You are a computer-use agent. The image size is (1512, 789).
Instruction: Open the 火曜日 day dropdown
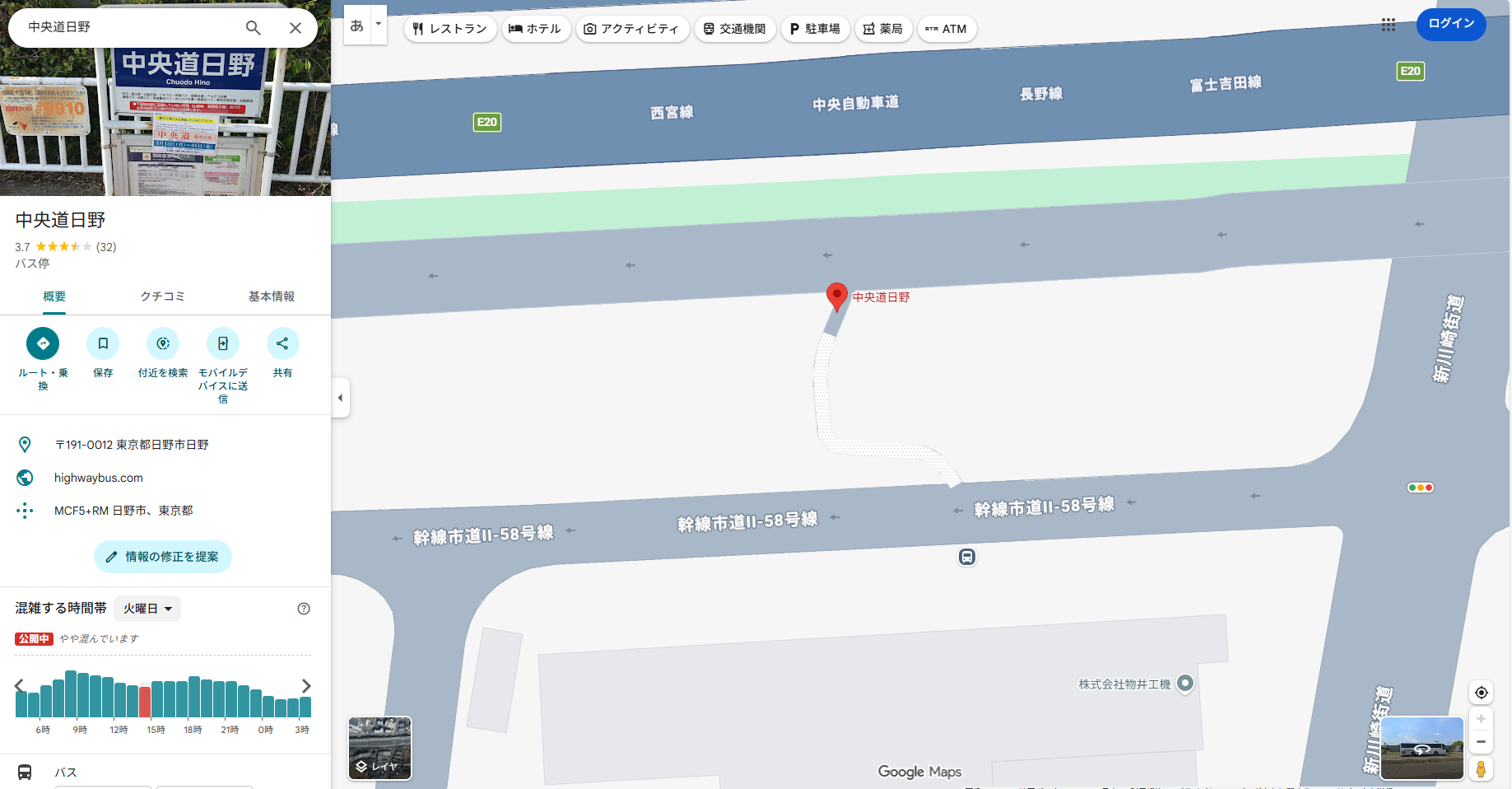coord(147,609)
